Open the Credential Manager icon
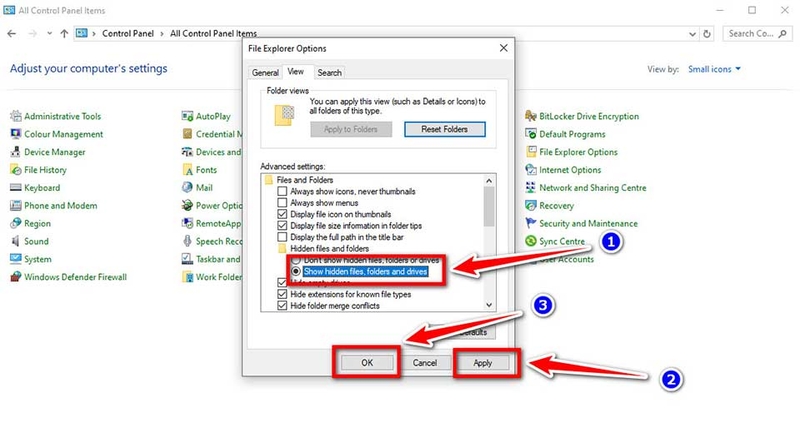The width and height of the screenshot is (800, 448). point(187,134)
